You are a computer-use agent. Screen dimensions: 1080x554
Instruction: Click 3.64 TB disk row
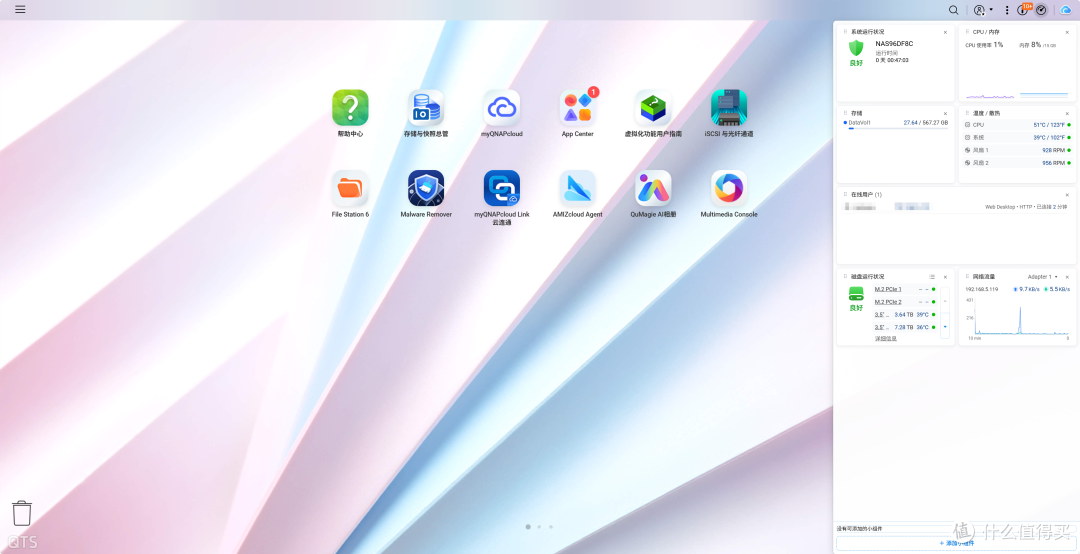[x=905, y=314]
